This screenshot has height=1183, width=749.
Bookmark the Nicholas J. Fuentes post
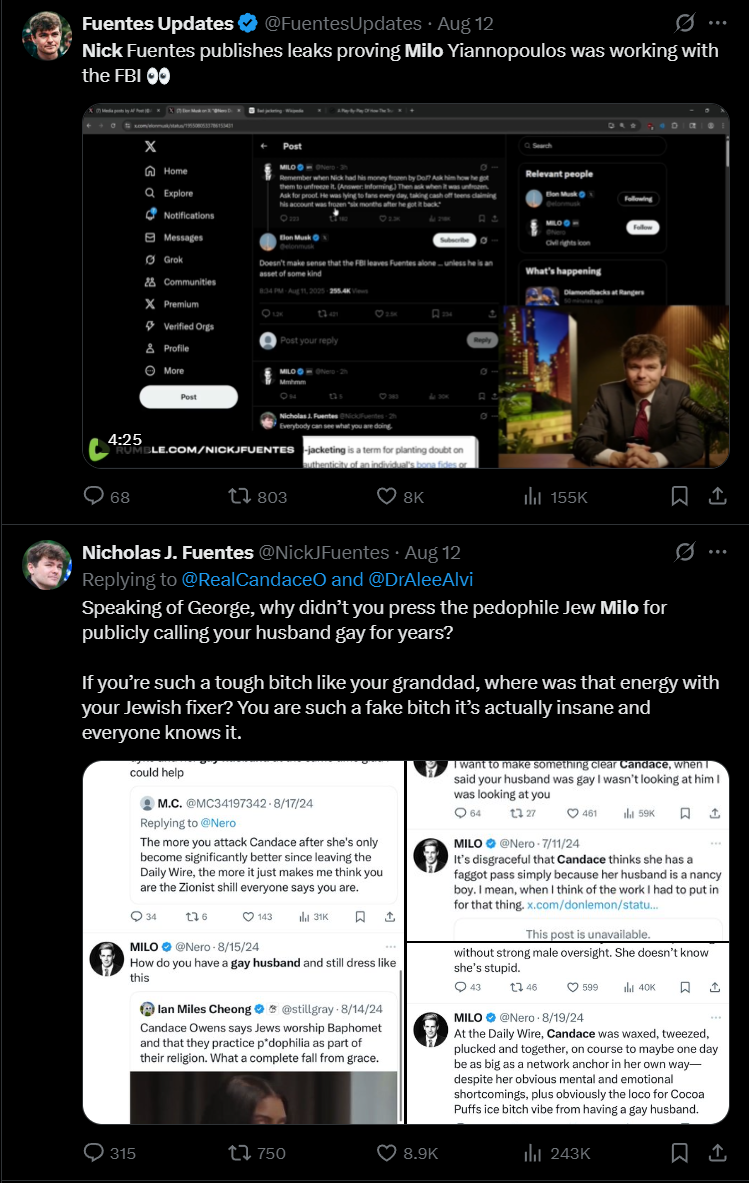click(x=680, y=1152)
